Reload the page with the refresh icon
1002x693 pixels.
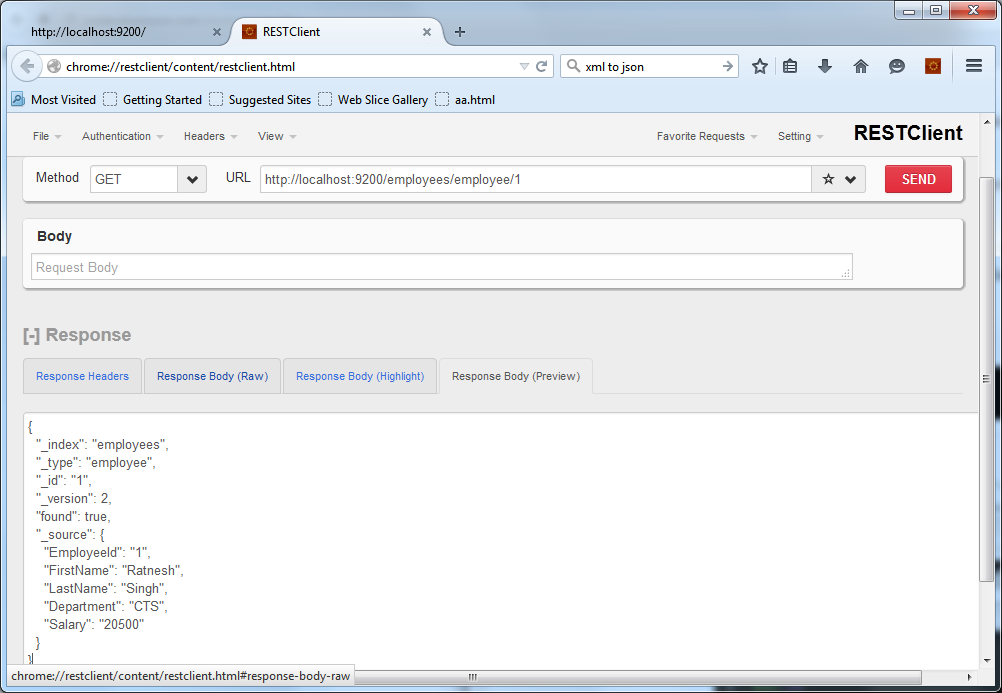coord(541,66)
